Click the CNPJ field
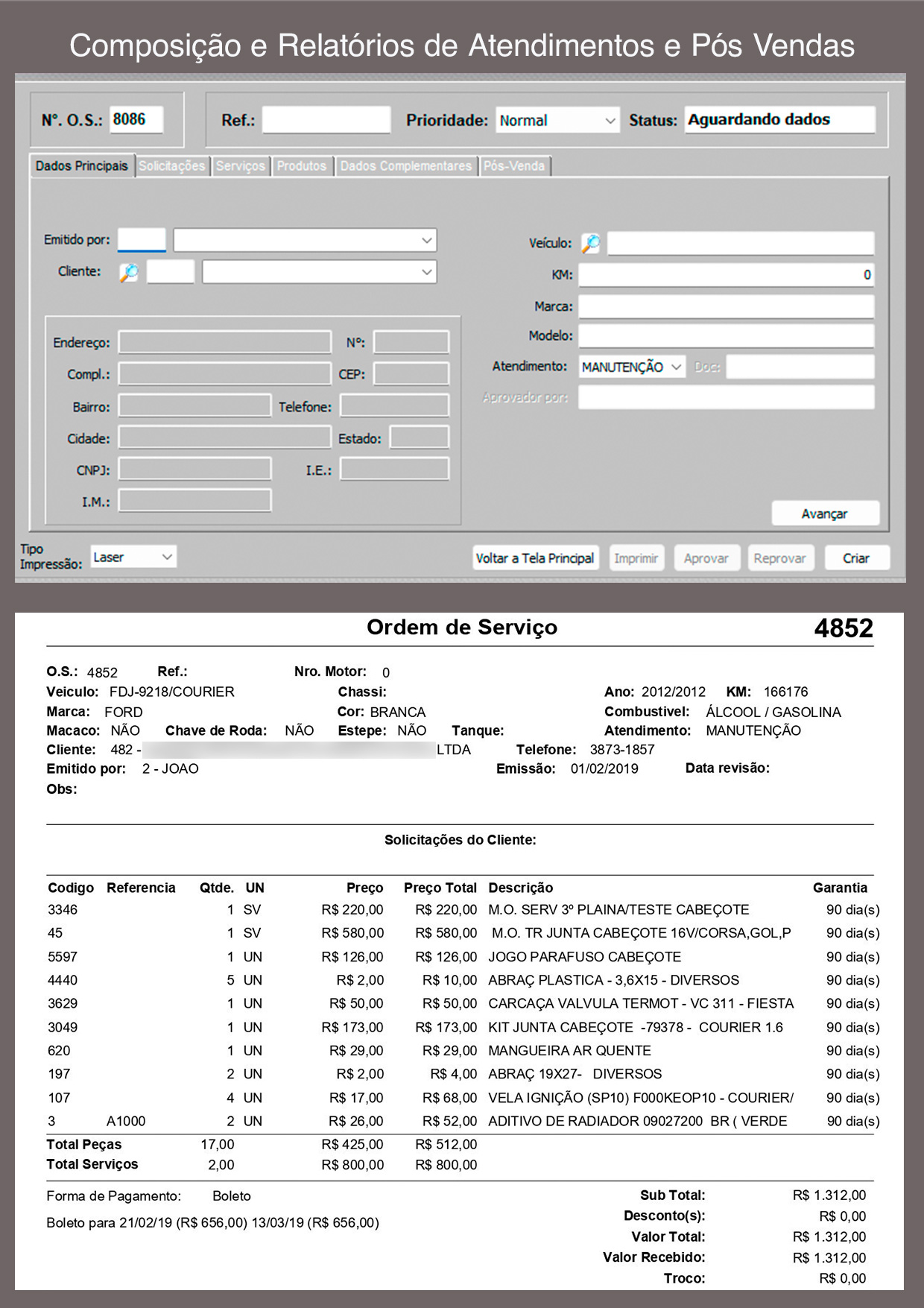Screen dimensions: 924x1308 click(x=195, y=470)
